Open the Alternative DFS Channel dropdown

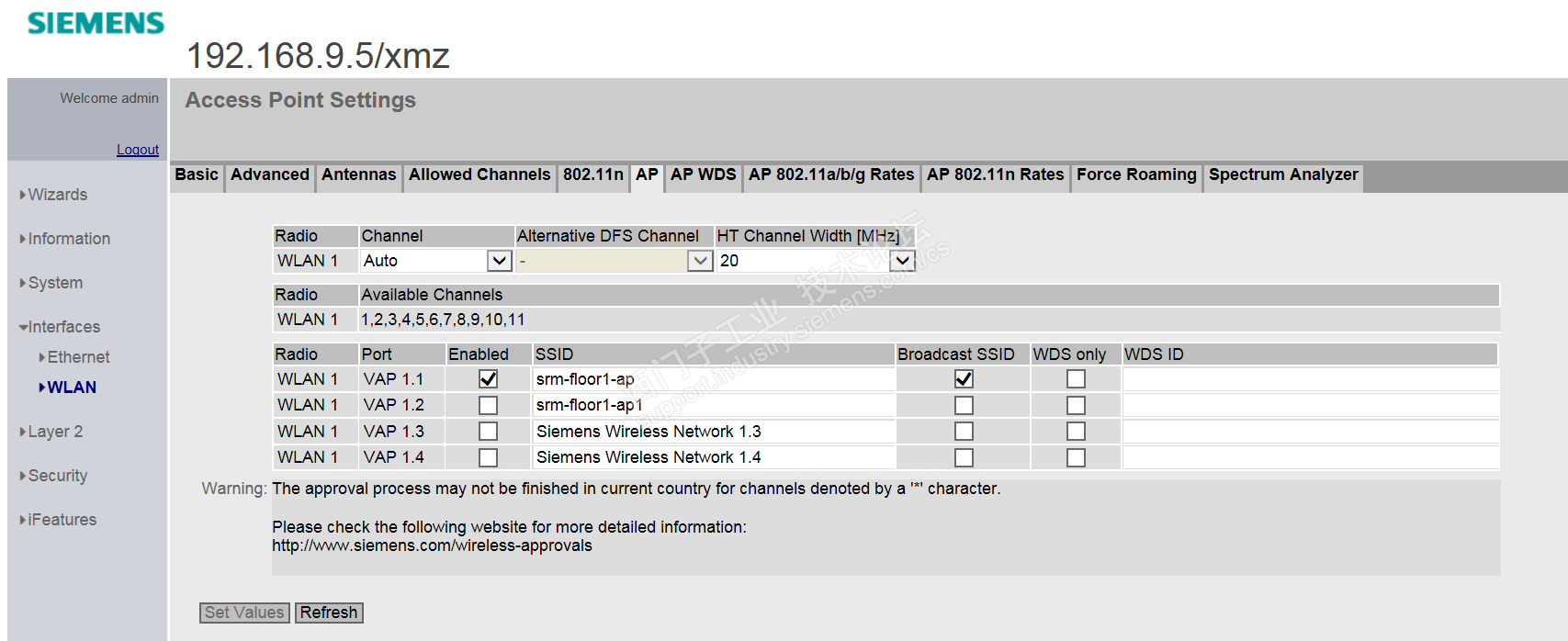[700, 261]
